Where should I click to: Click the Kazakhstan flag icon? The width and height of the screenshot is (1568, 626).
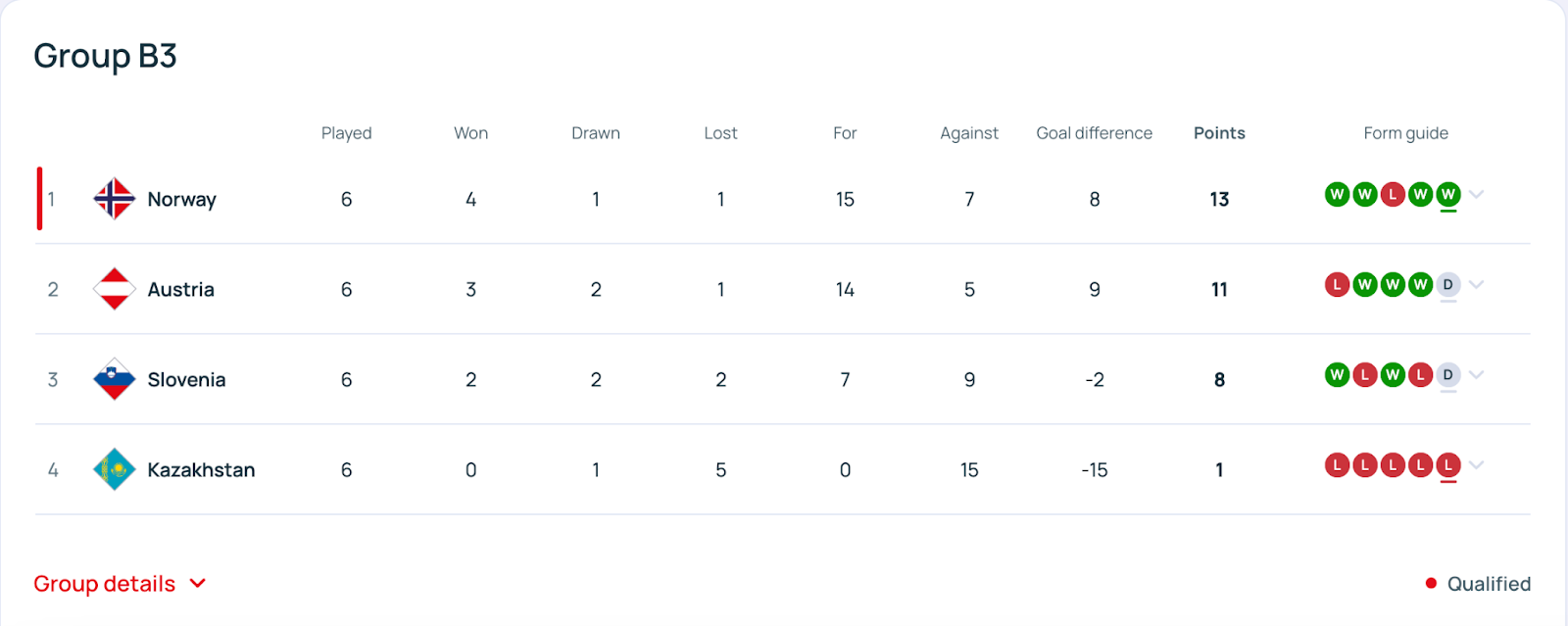tap(114, 469)
